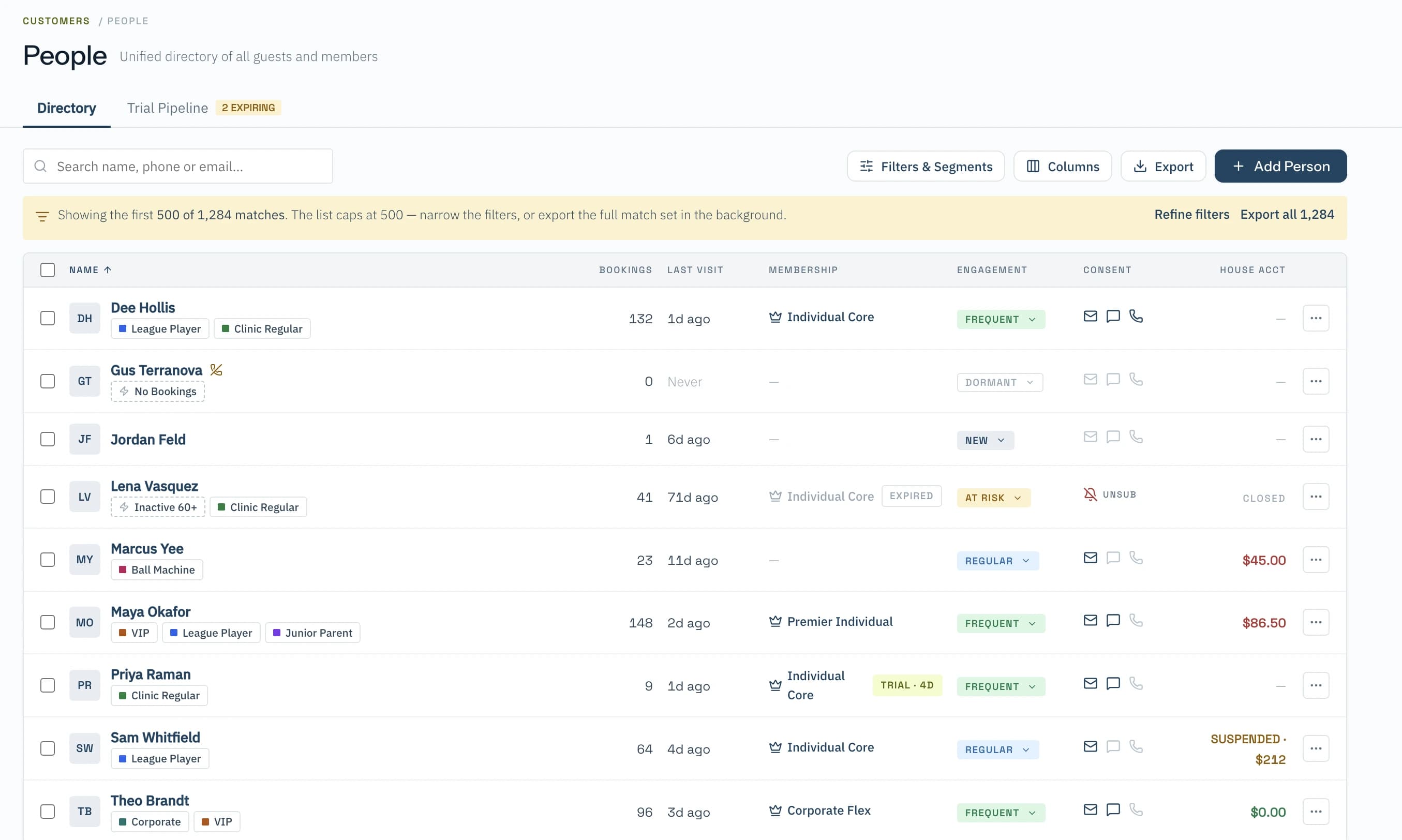Open the FREQUENT engagement dropdown for Dee Hollis
This screenshot has width=1402, height=840.
(x=1001, y=319)
